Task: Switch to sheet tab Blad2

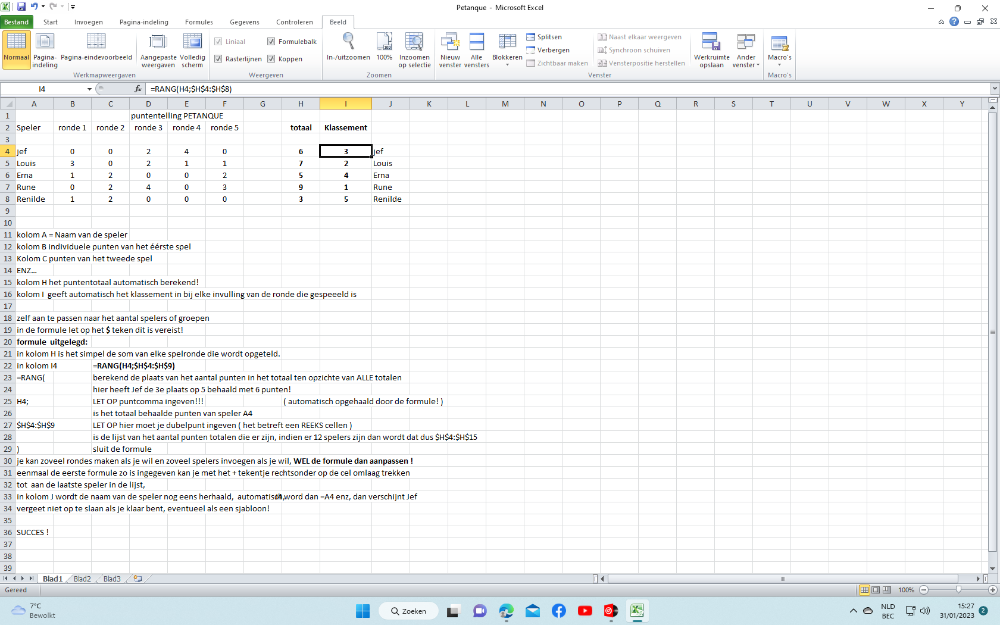Action: [x=82, y=579]
